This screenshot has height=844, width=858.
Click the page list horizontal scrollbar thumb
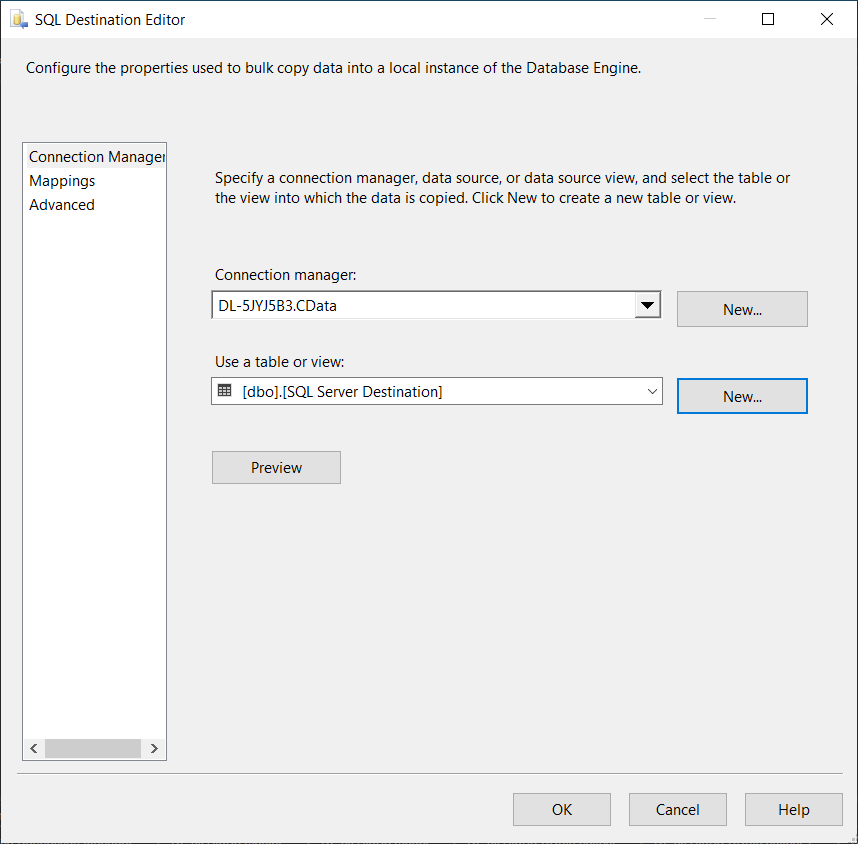tap(93, 748)
